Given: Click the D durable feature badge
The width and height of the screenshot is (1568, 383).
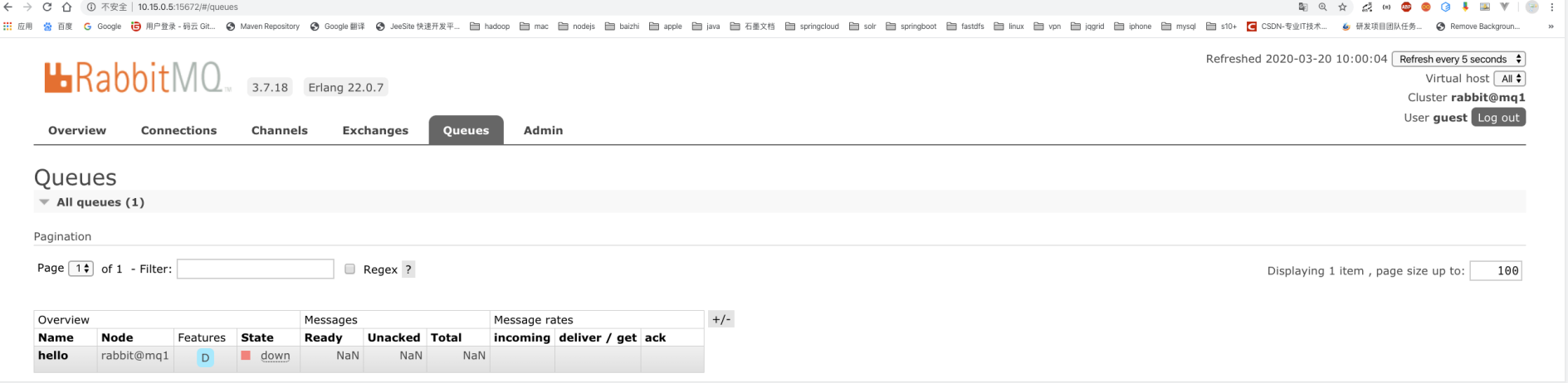Looking at the screenshot, I should (x=205, y=357).
